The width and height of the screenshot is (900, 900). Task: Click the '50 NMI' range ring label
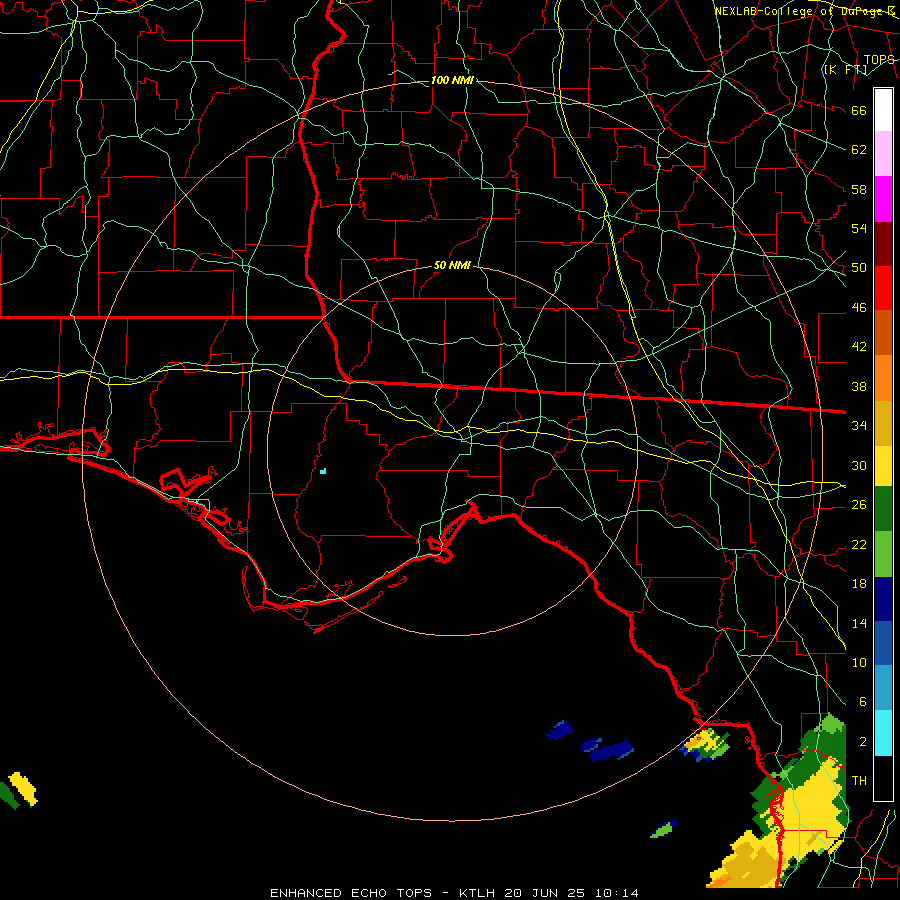pos(452,265)
